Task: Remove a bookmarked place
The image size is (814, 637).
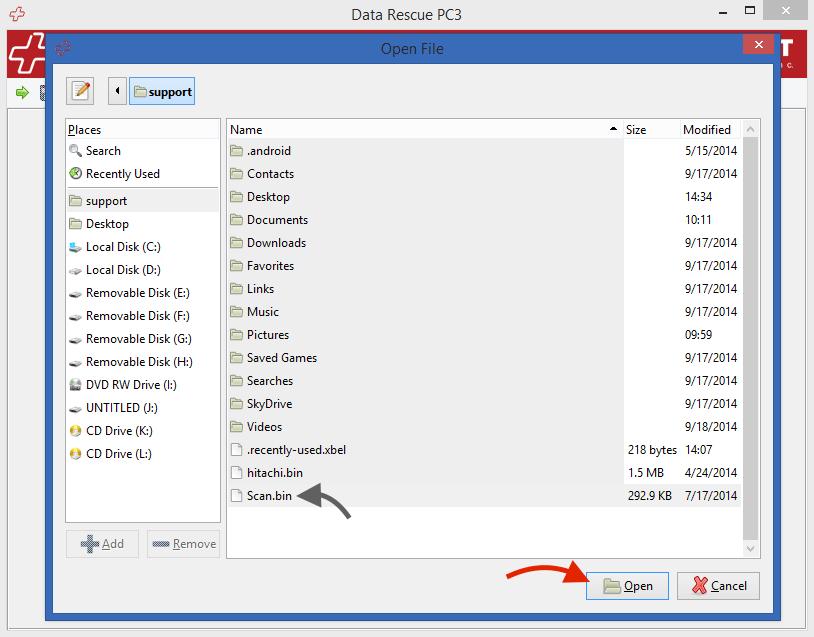Action: (x=183, y=543)
